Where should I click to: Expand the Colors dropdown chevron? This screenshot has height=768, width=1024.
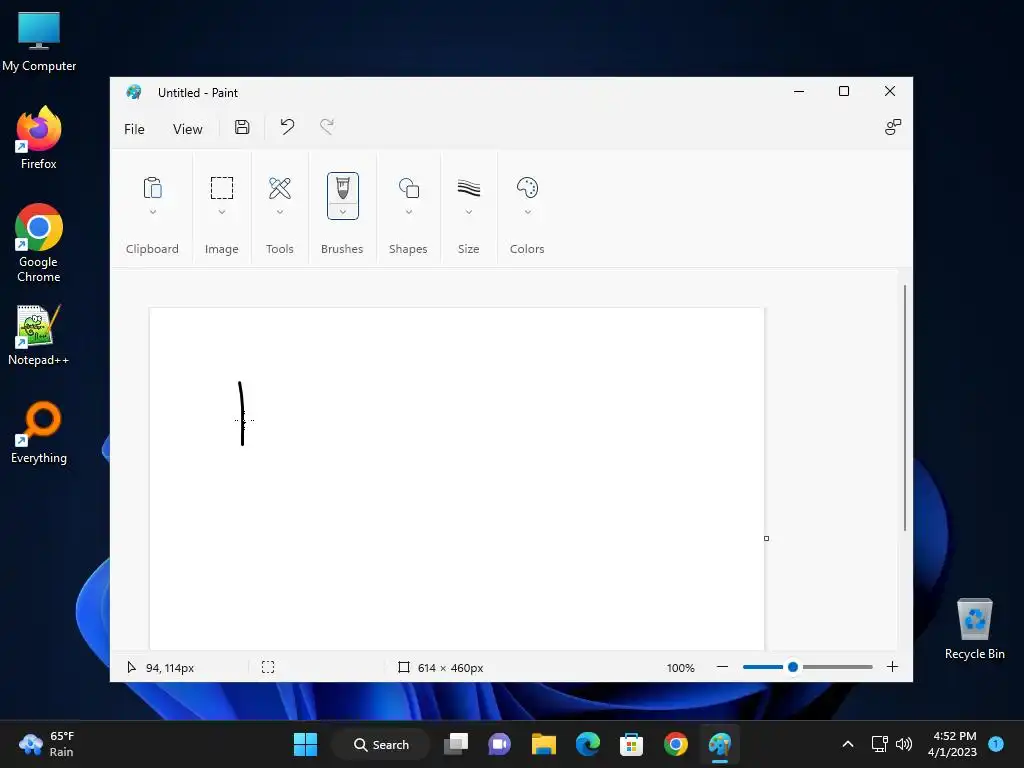[x=527, y=212]
